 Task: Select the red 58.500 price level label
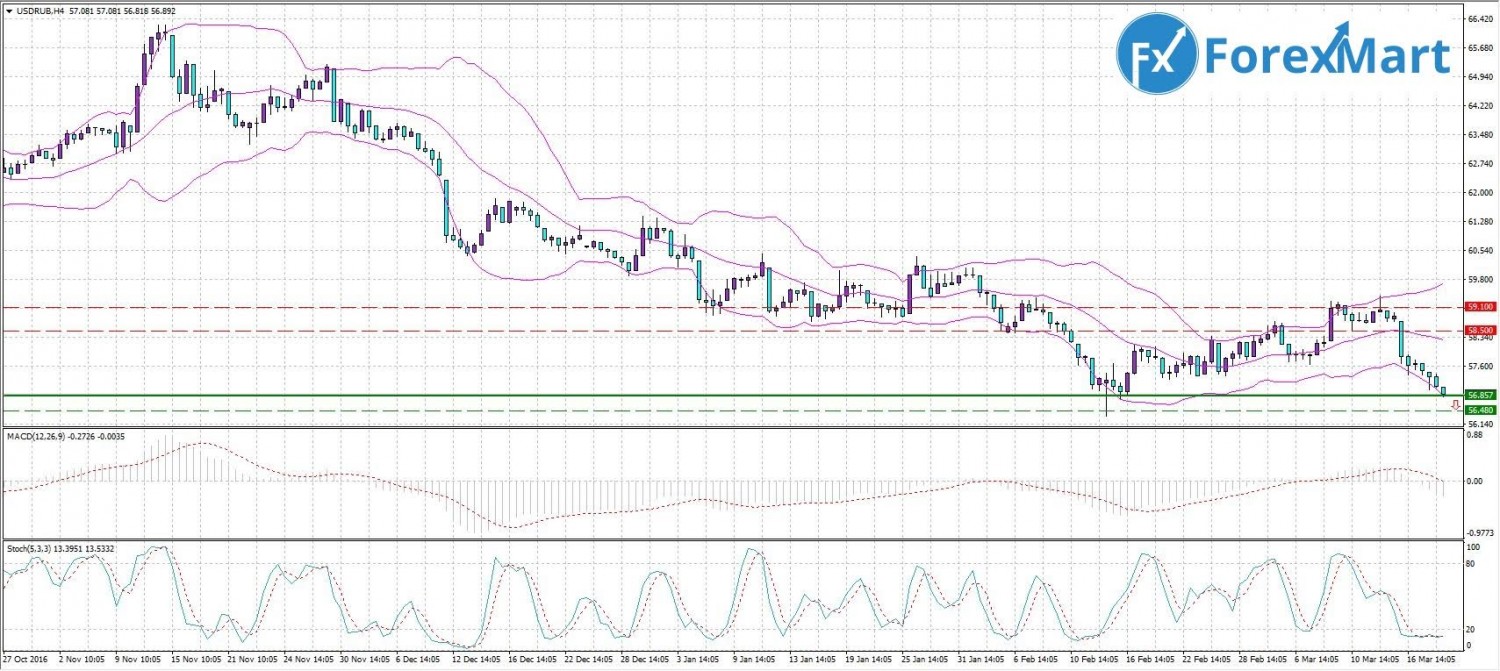point(1479,330)
